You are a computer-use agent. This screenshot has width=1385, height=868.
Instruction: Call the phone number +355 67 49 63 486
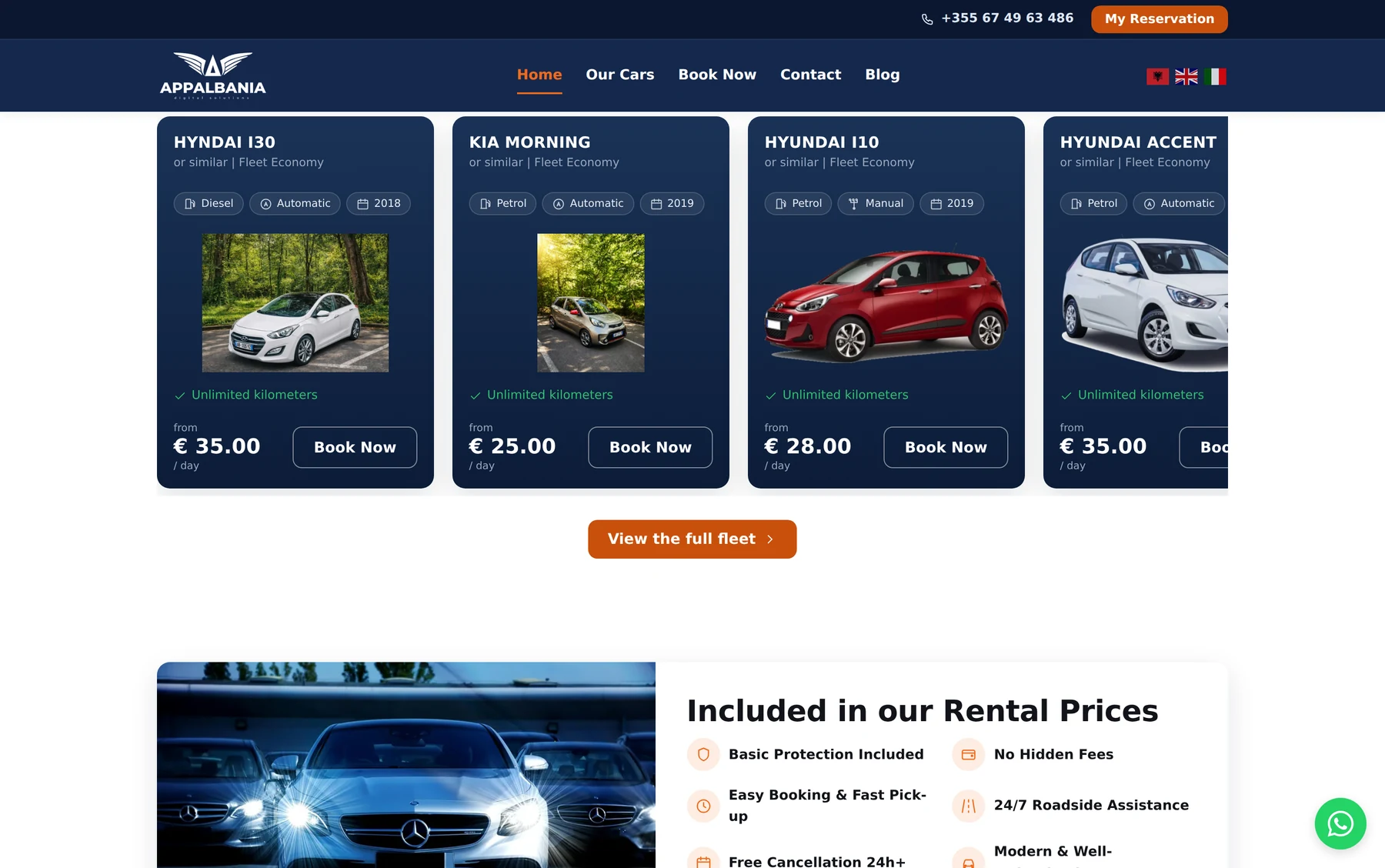pos(1007,18)
